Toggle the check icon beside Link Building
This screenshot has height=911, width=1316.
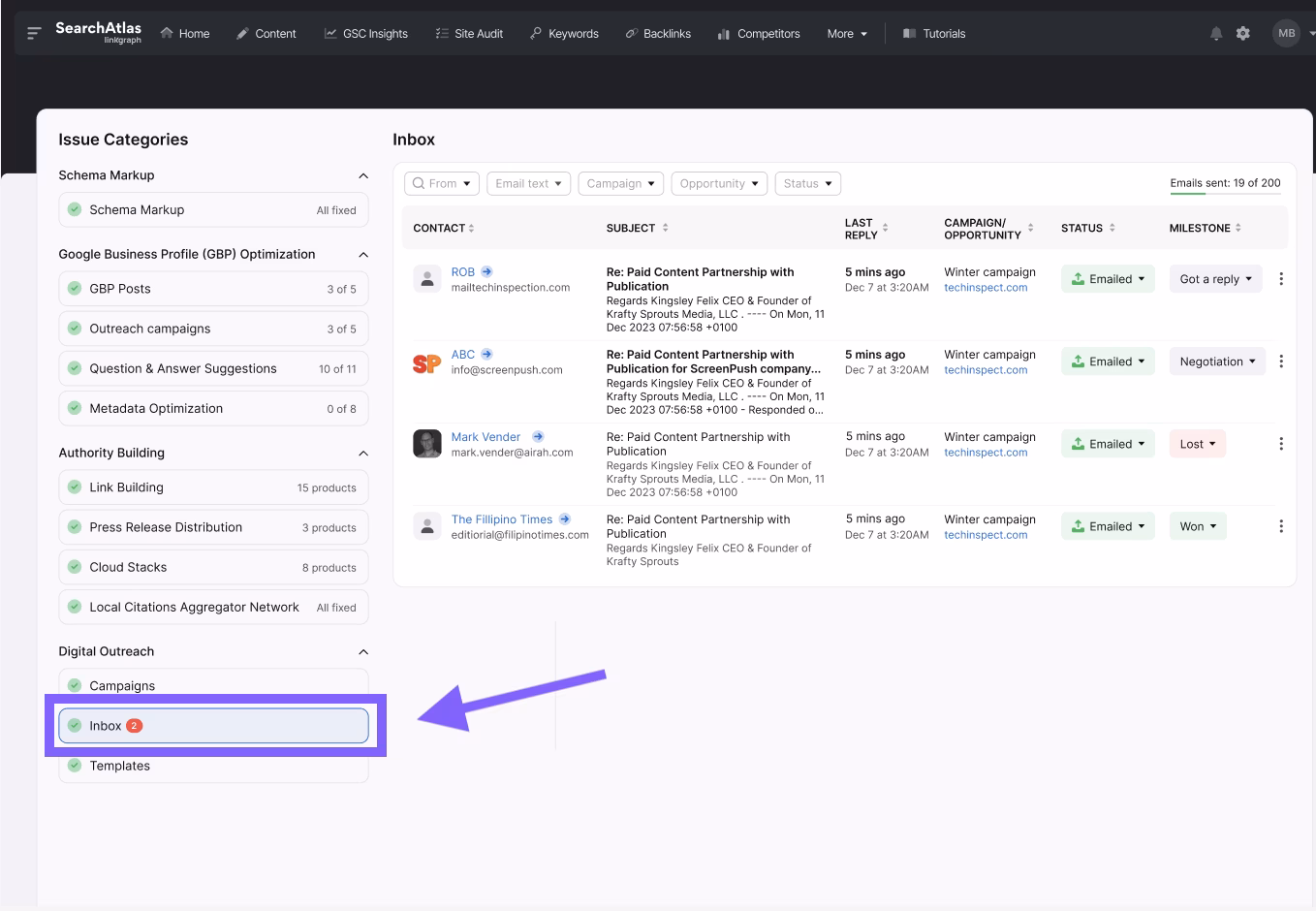click(x=75, y=487)
